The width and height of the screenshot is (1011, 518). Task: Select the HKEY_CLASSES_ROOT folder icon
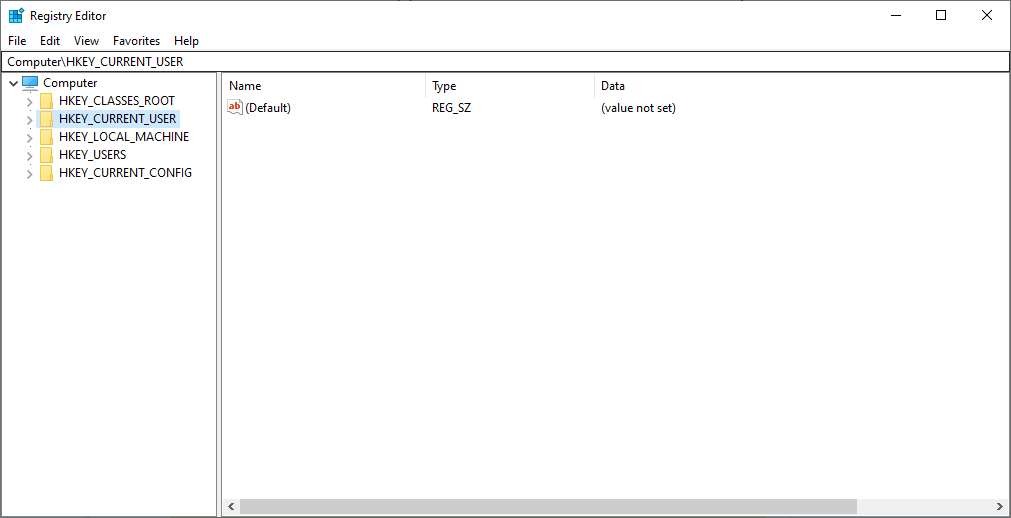pyautogui.click(x=46, y=101)
